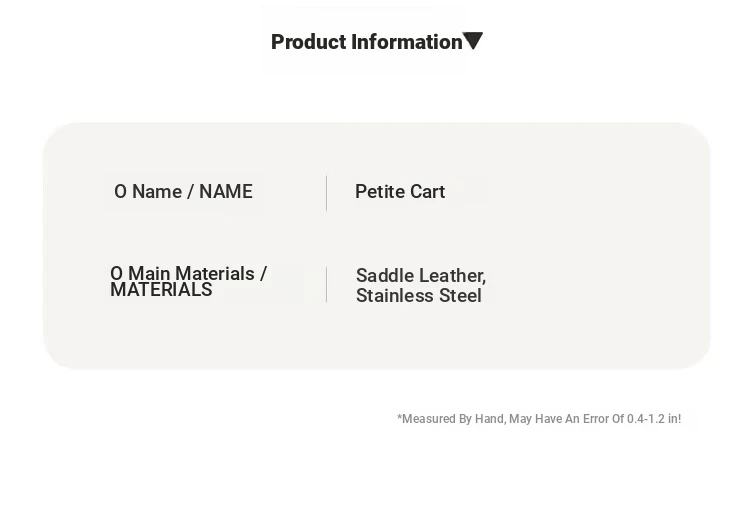Collapse the Product Information triangle arrow

point(473,41)
